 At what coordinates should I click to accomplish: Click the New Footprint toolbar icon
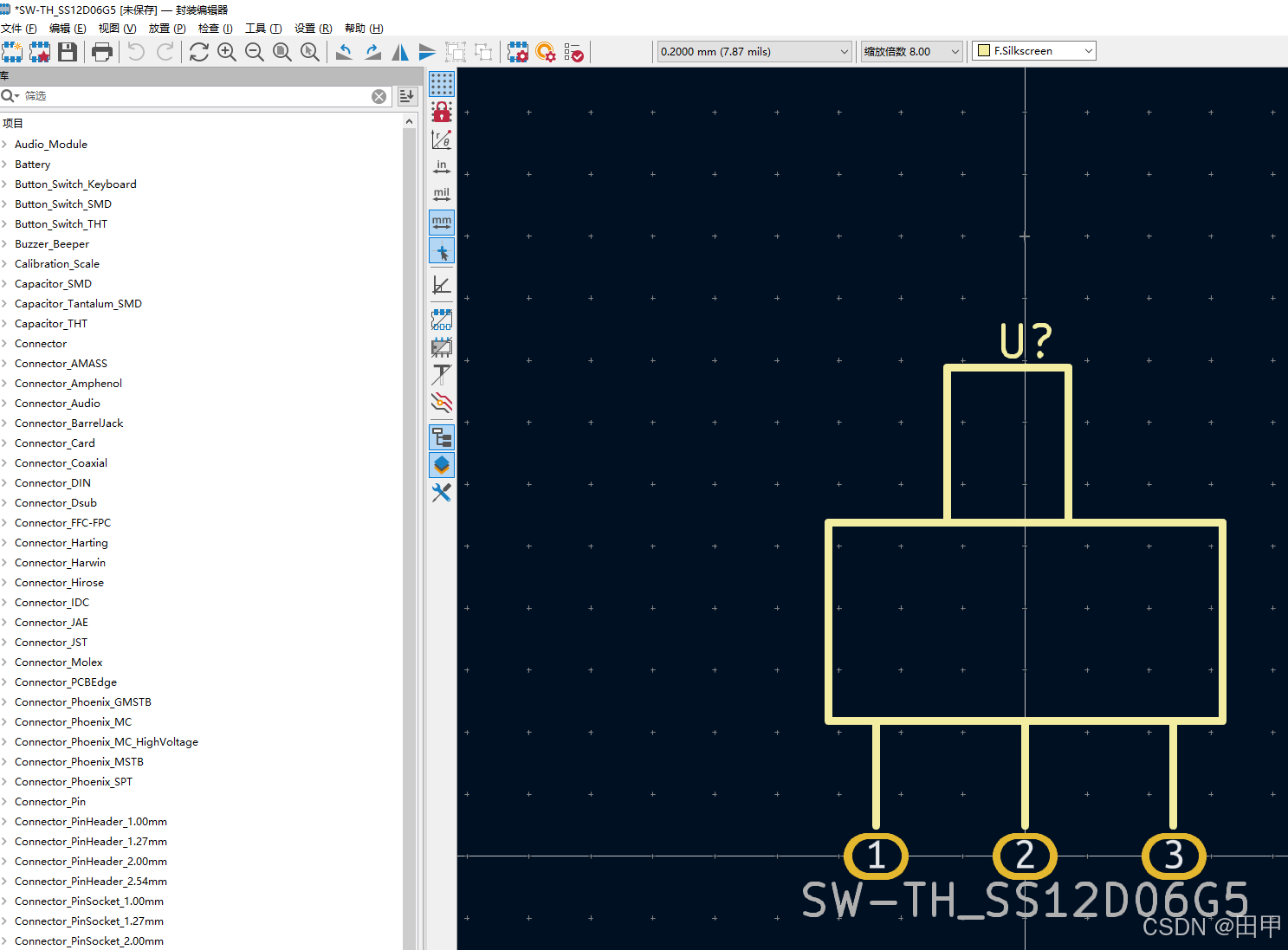click(x=12, y=52)
